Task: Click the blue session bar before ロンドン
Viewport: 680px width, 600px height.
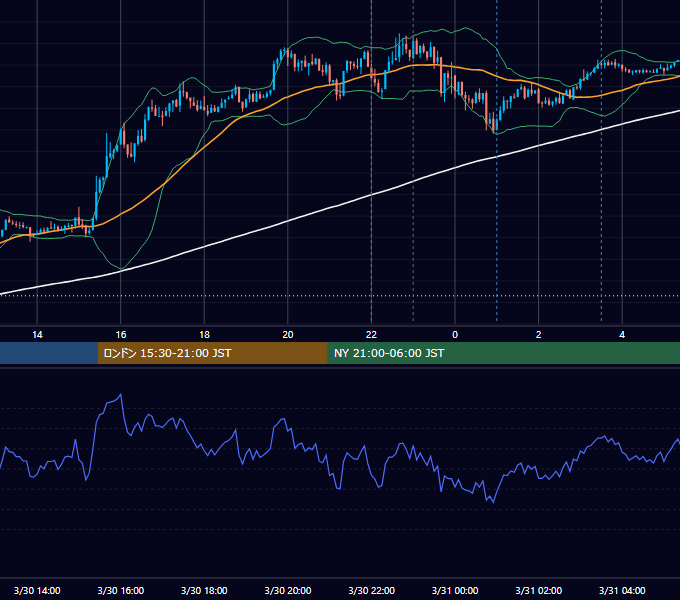Action: click(49, 353)
